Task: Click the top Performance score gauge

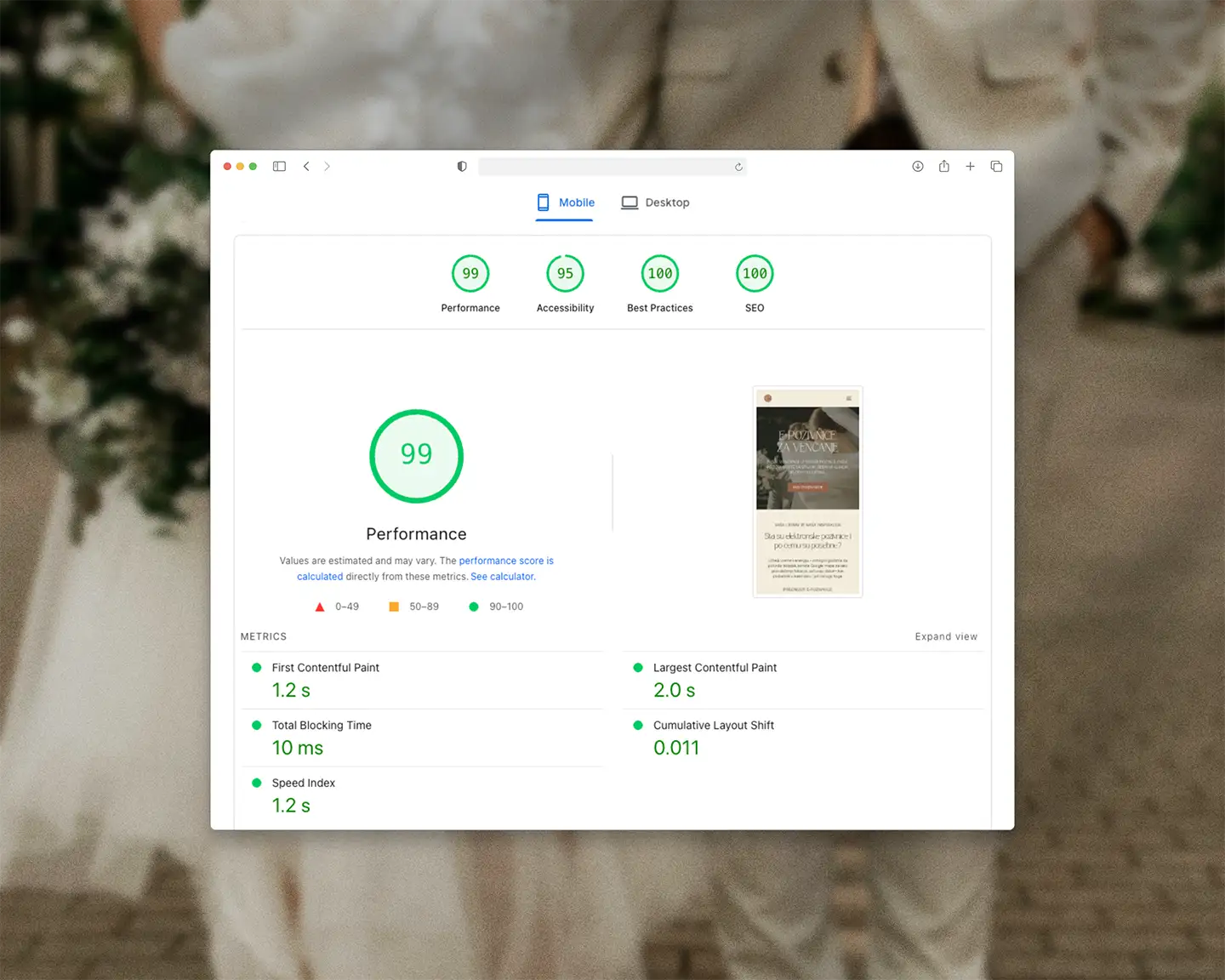Action: (470, 274)
